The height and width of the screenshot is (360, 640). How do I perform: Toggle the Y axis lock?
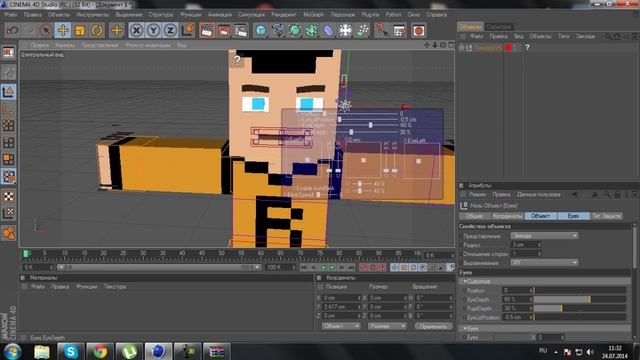tap(153, 31)
